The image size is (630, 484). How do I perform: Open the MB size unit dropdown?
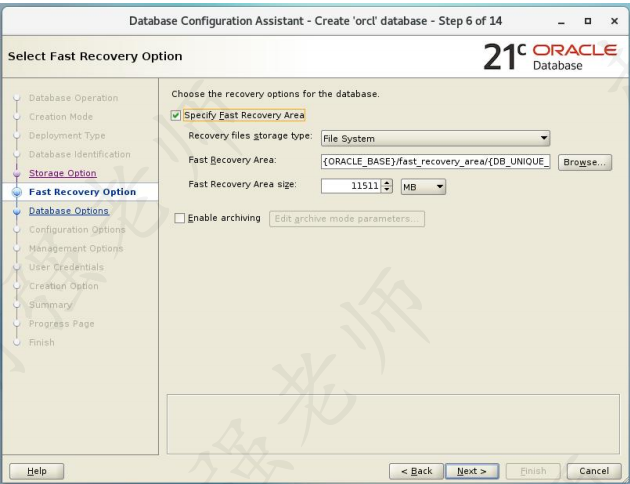[423, 187]
